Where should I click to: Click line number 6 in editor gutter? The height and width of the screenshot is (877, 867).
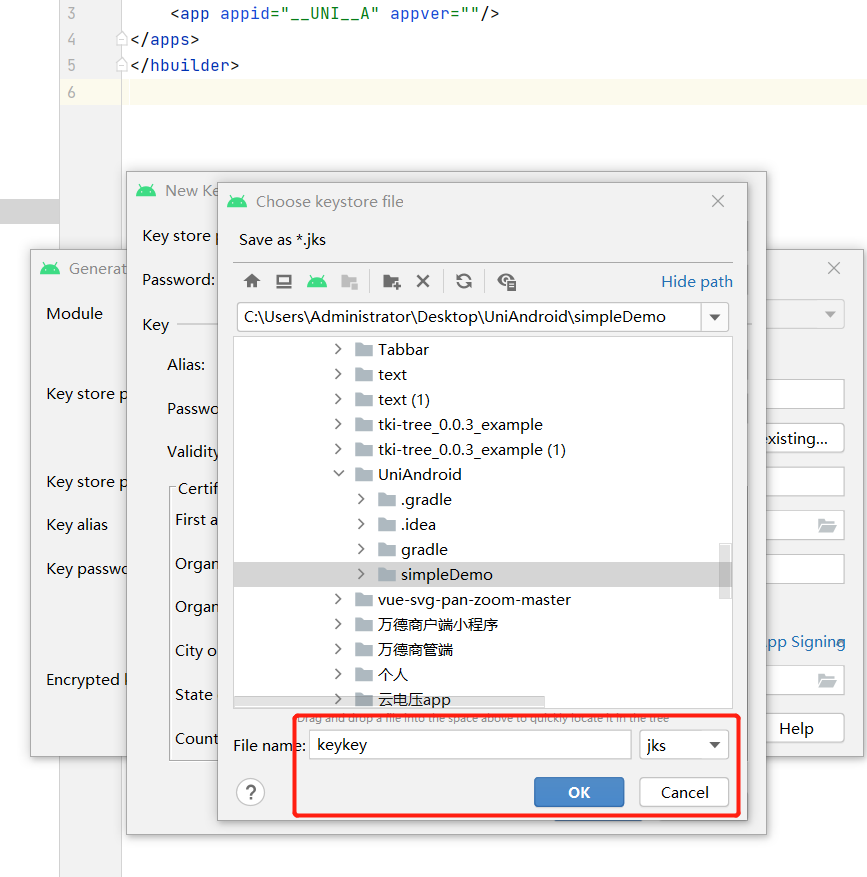(71, 92)
